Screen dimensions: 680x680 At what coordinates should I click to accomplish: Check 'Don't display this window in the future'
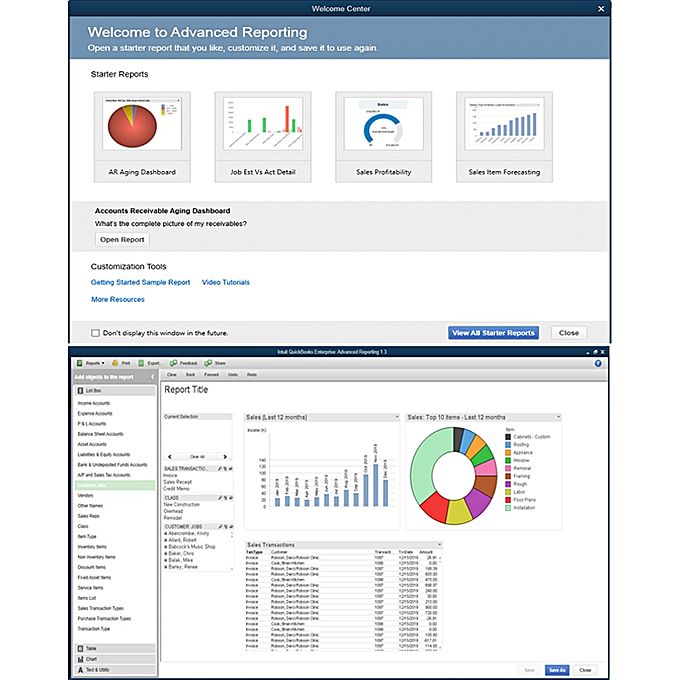pos(95,333)
